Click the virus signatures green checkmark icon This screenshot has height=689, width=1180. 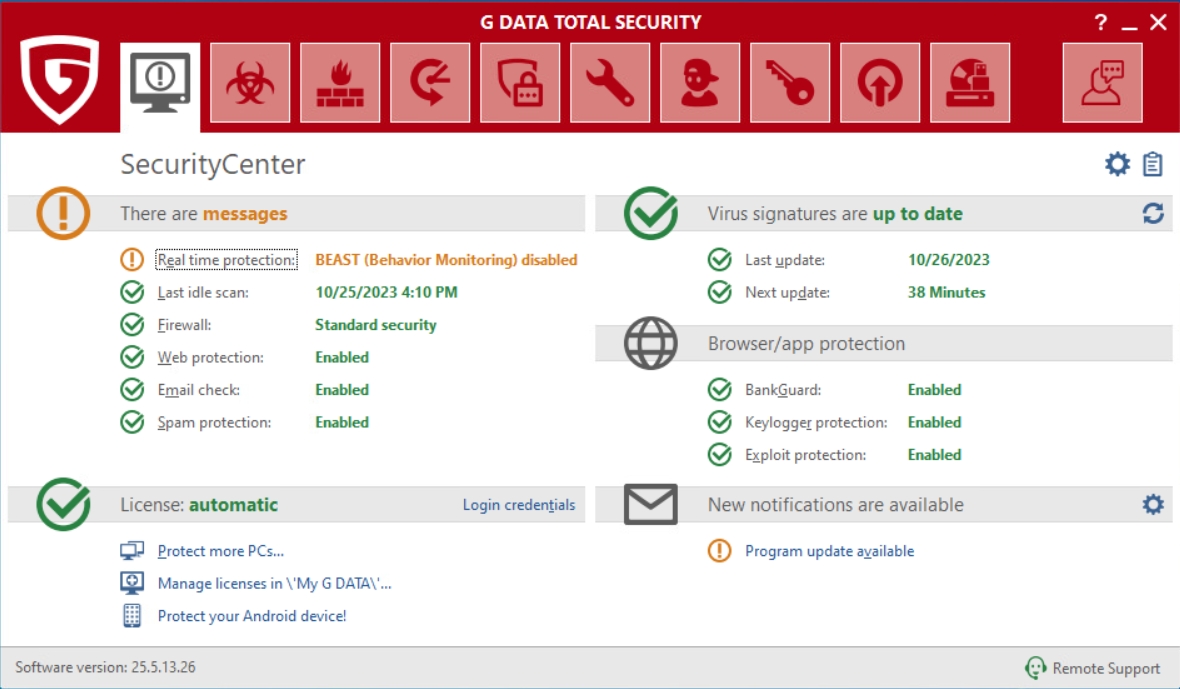coord(651,213)
